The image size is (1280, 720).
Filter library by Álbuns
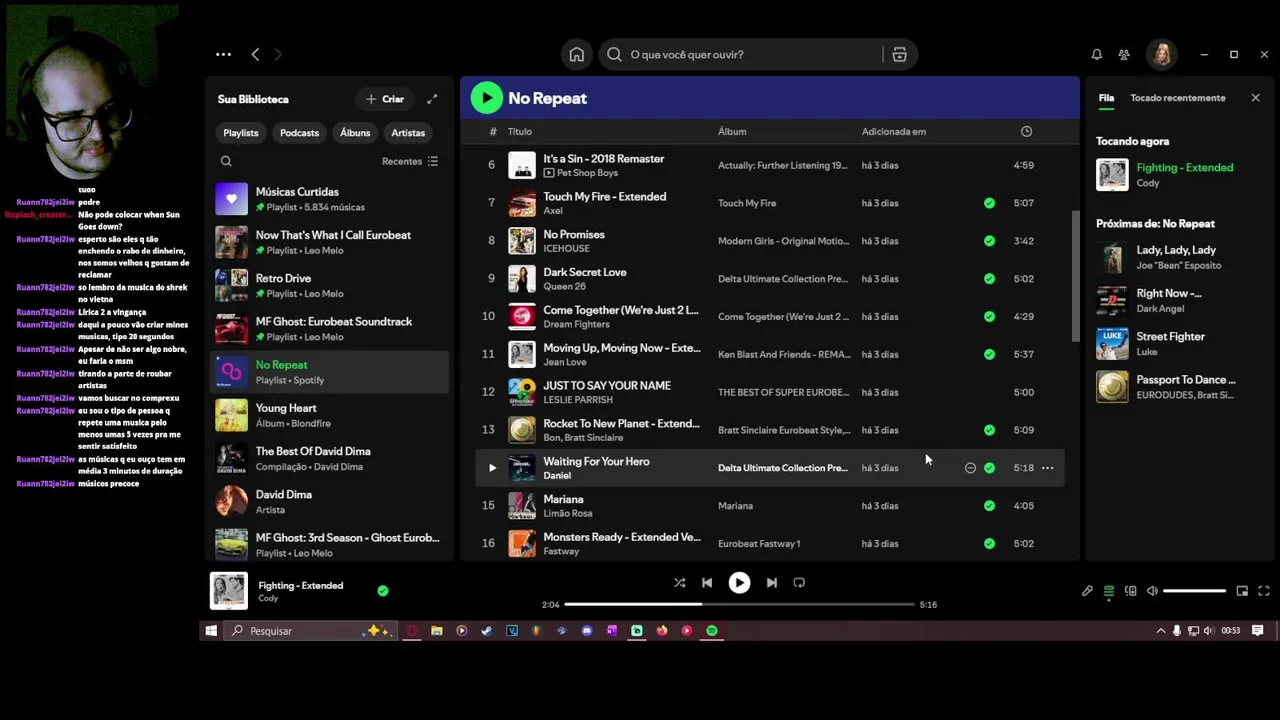point(355,133)
